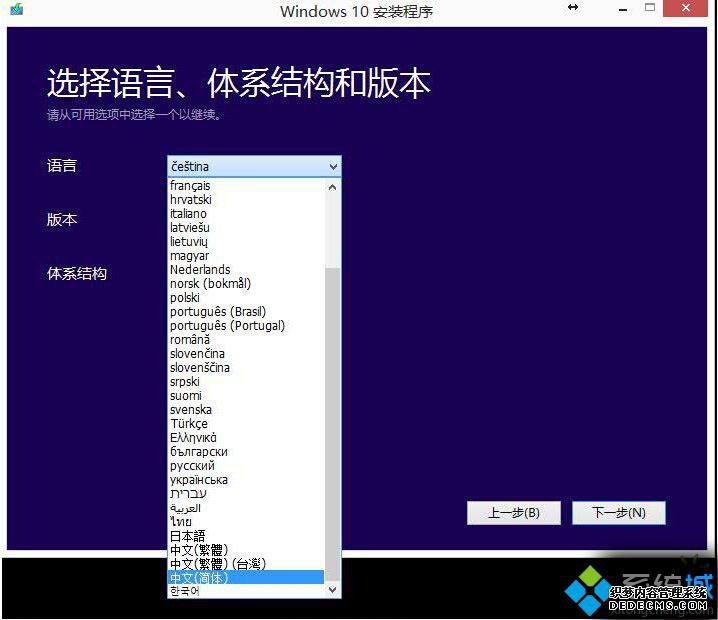Select Ελληνικά in language list
Image resolution: width=718 pixels, height=620 pixels.
[247, 438]
